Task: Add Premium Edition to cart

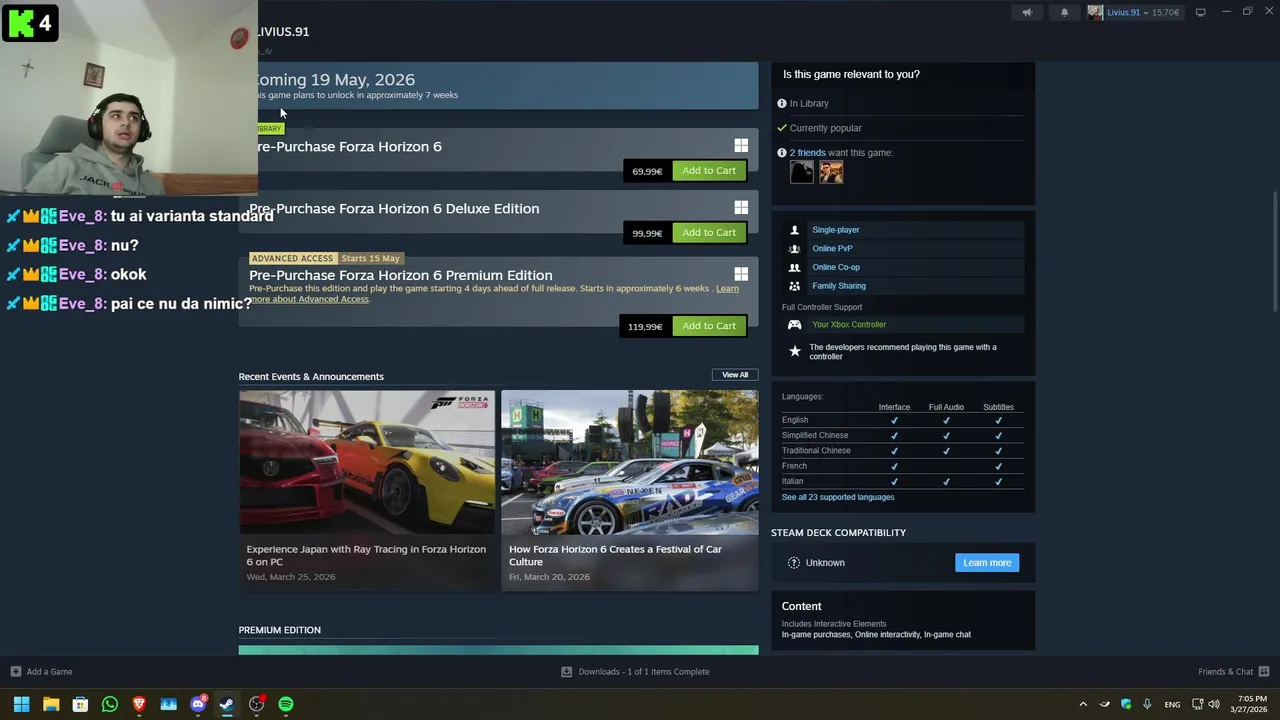Action: pos(709,326)
